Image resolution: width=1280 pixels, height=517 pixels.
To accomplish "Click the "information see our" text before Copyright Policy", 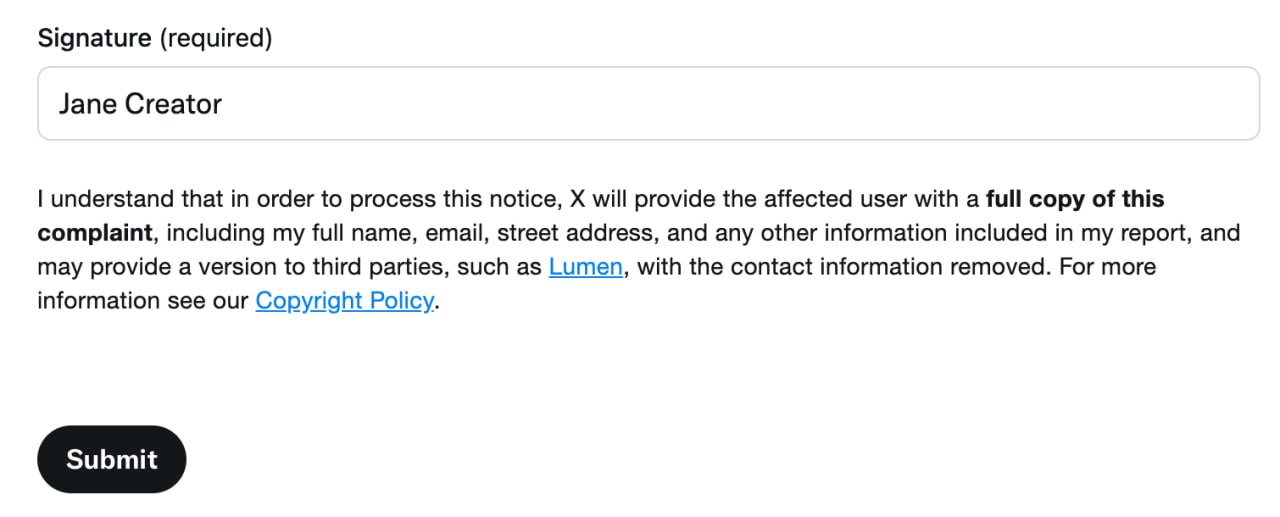I will pos(143,300).
